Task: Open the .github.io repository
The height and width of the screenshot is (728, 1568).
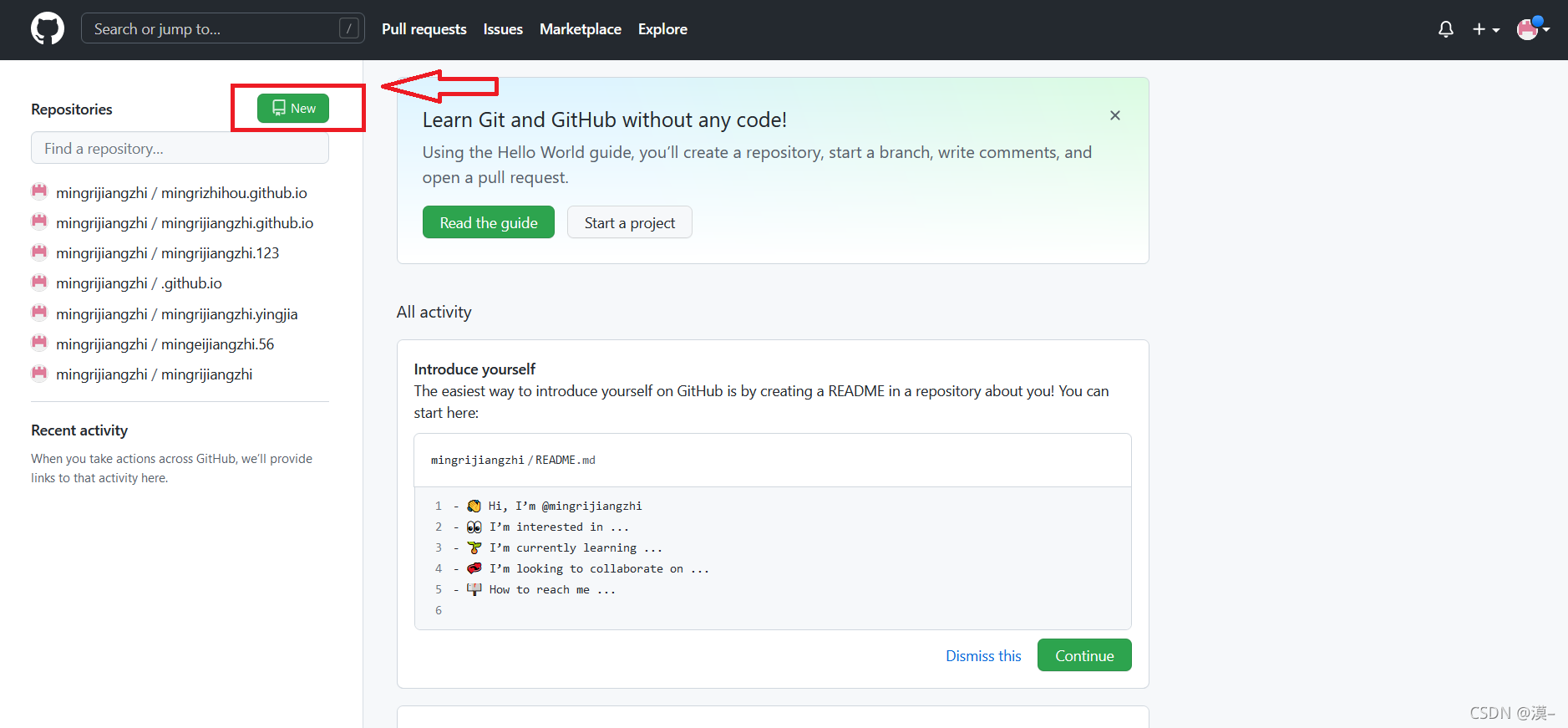Action: [x=139, y=283]
